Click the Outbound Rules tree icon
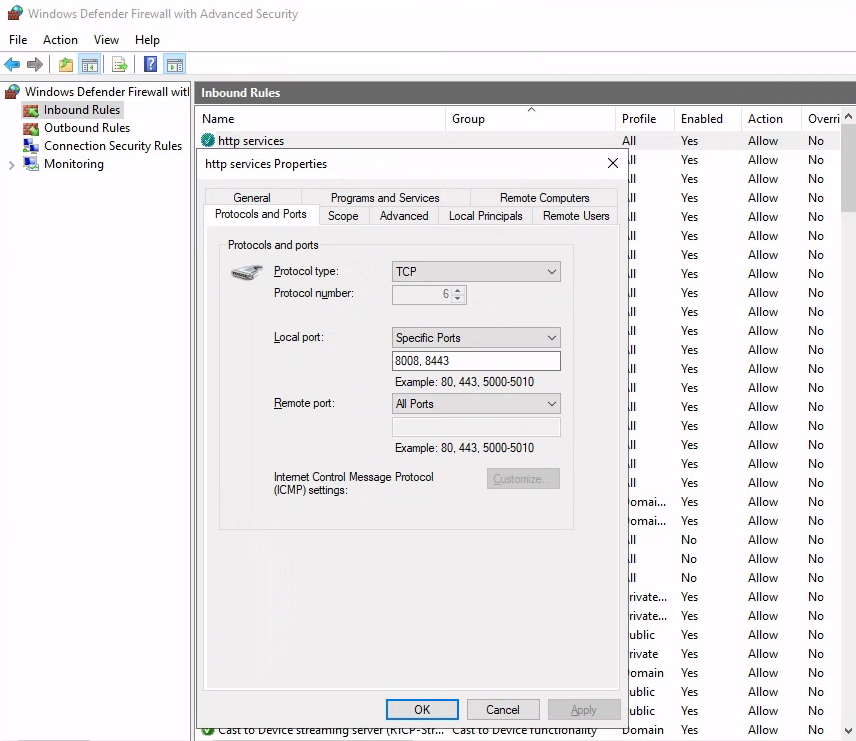Screen dimensions: 856x741 [31, 128]
